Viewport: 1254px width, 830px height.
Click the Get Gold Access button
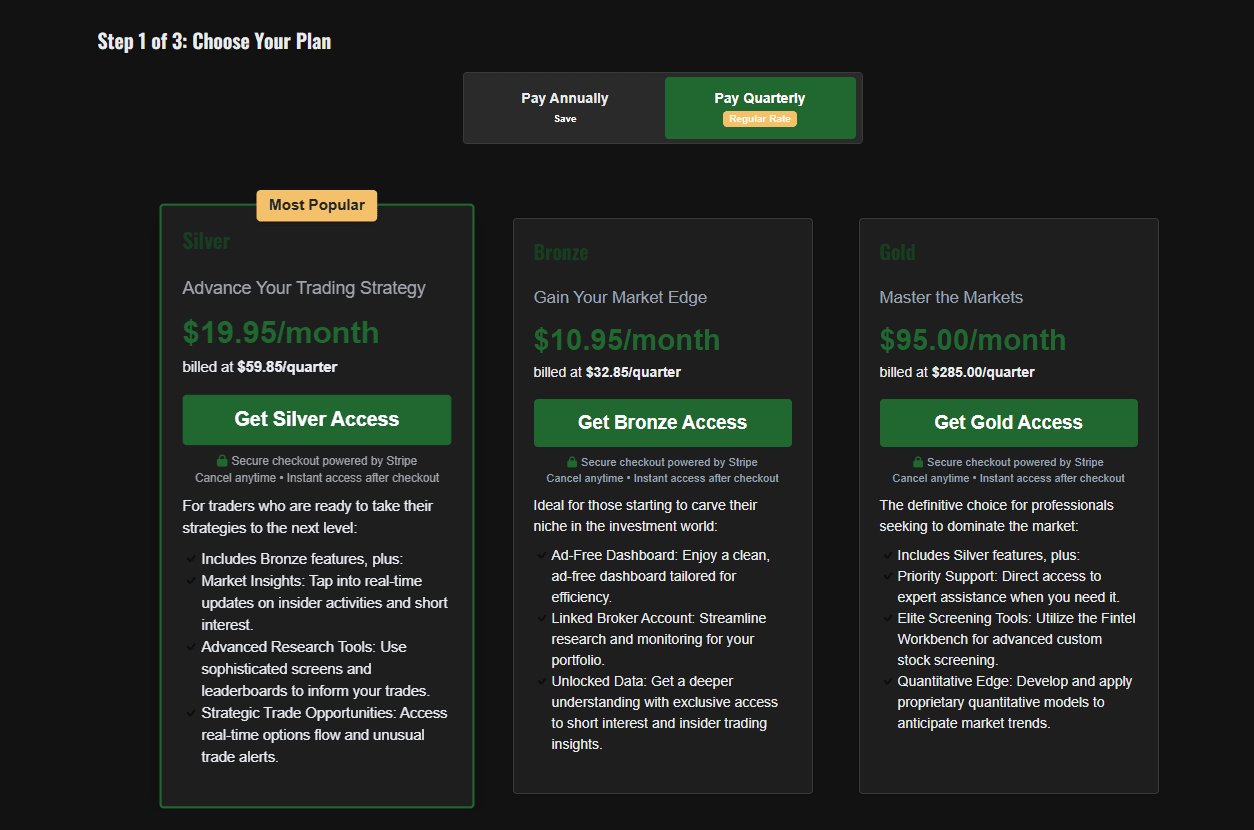[1008, 423]
